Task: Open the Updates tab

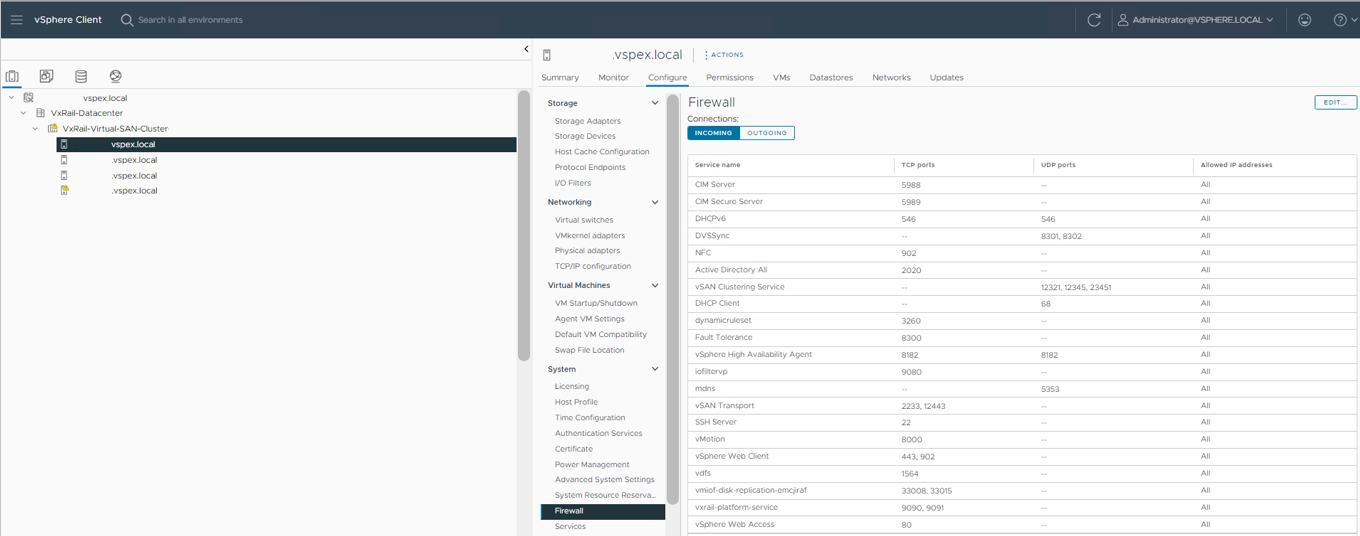Action: 947,77
